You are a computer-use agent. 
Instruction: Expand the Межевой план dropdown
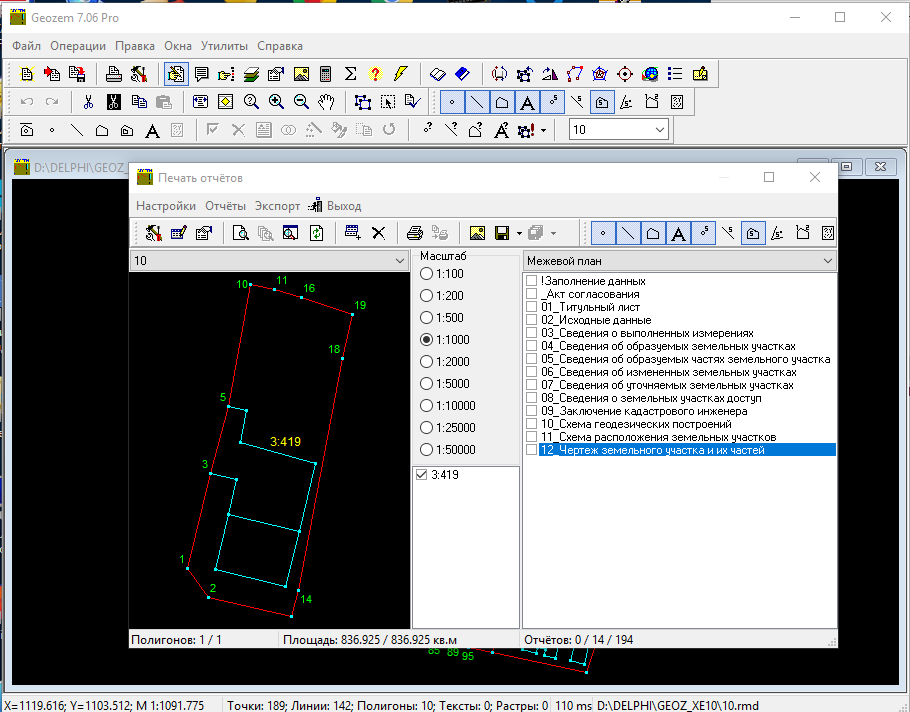click(827, 261)
